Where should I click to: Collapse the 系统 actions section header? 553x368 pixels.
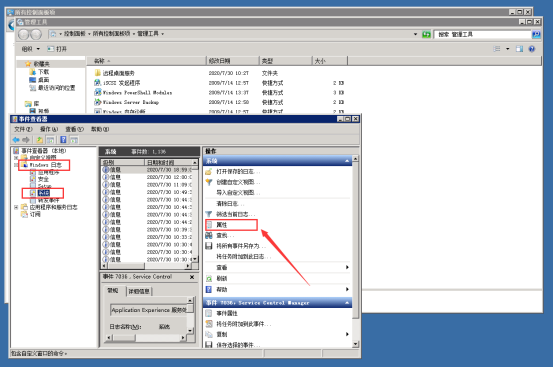347,161
